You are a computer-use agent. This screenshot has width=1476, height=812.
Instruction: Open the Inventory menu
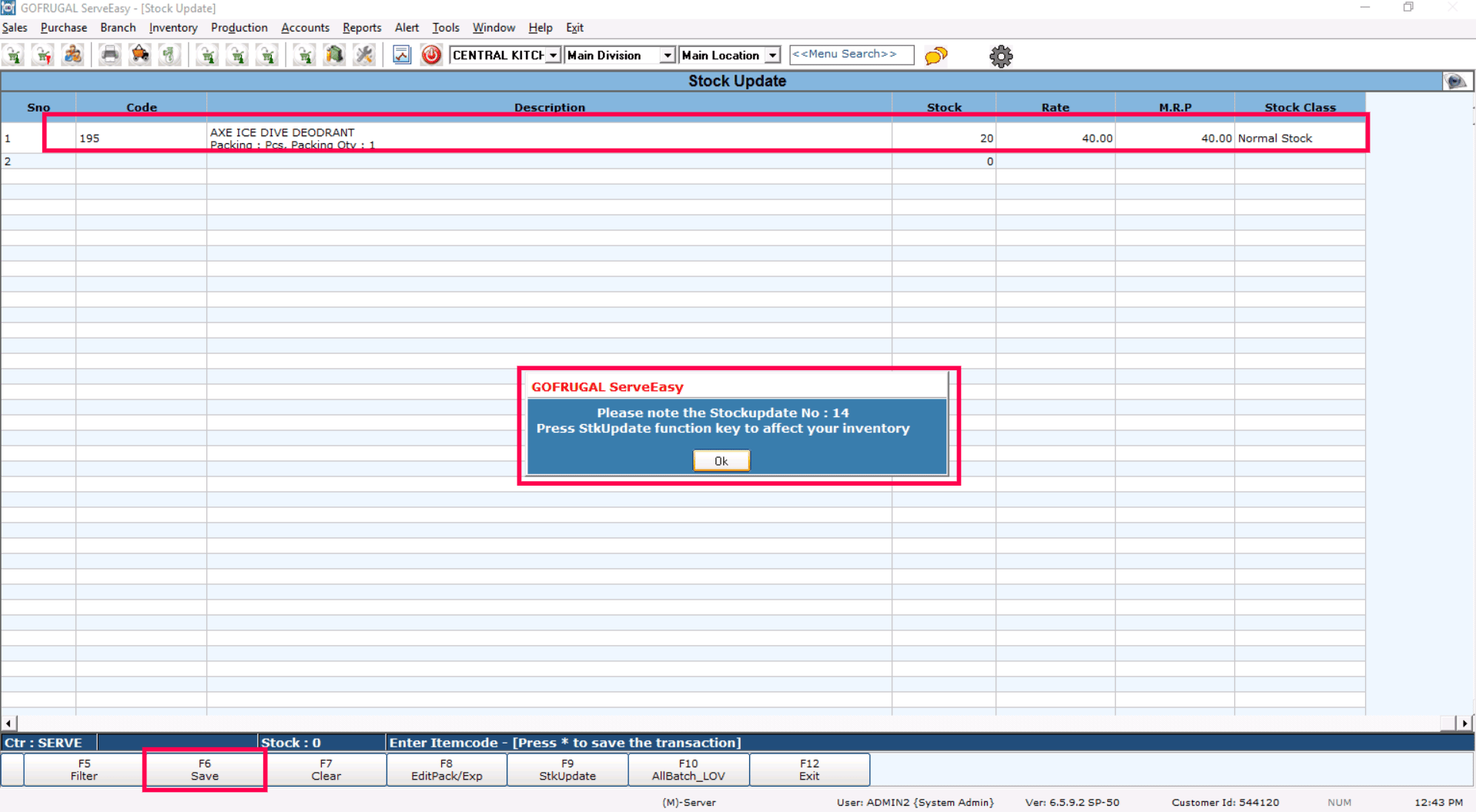click(173, 28)
